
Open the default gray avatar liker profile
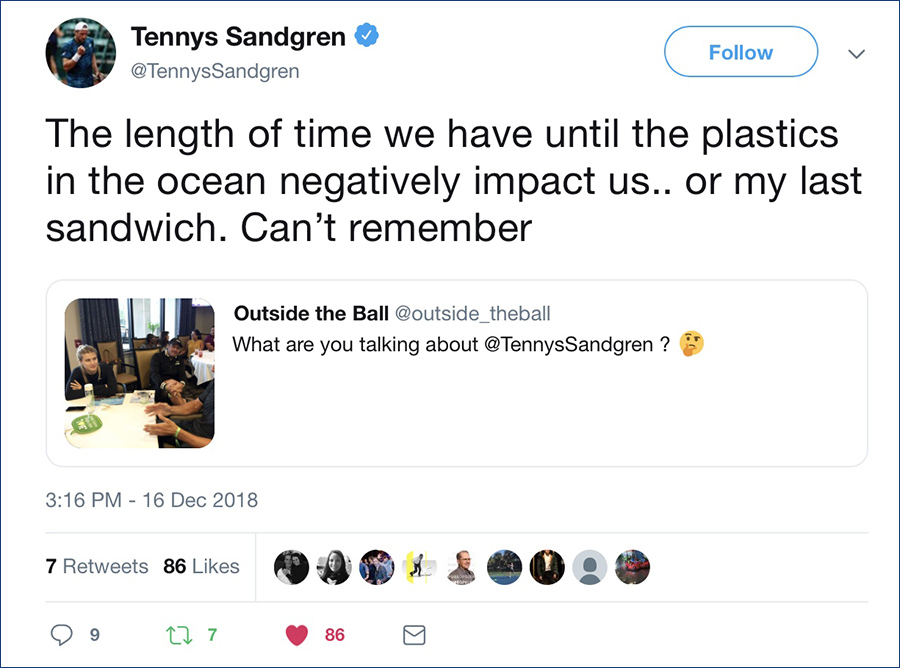click(589, 567)
